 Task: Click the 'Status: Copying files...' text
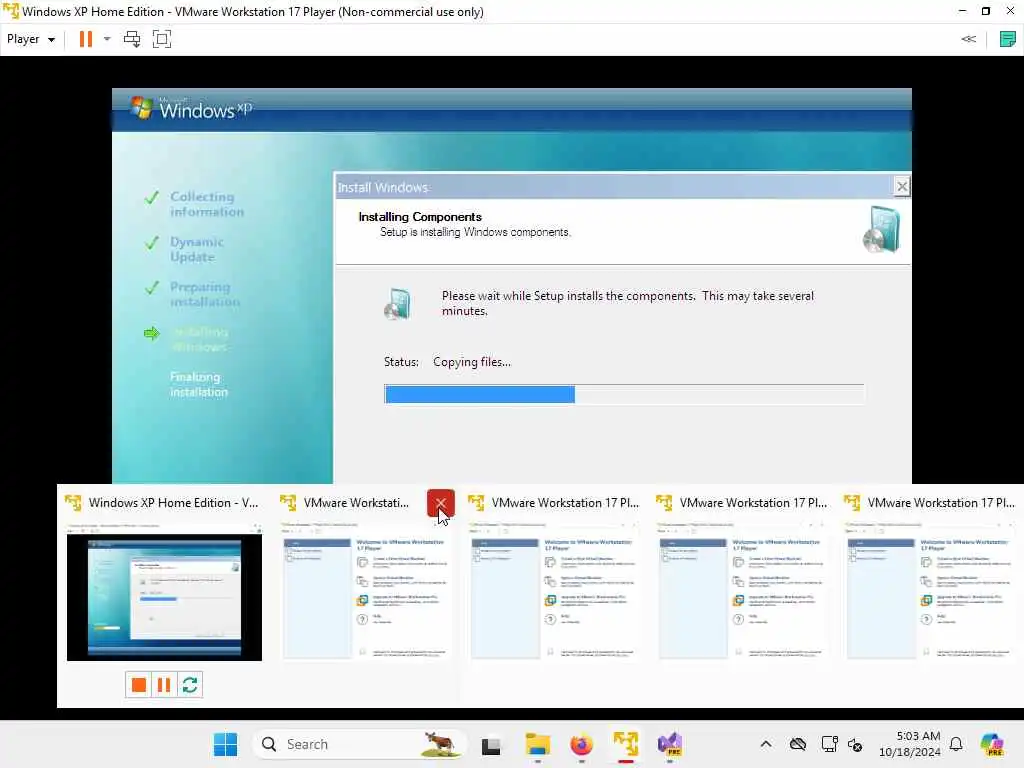click(447, 362)
